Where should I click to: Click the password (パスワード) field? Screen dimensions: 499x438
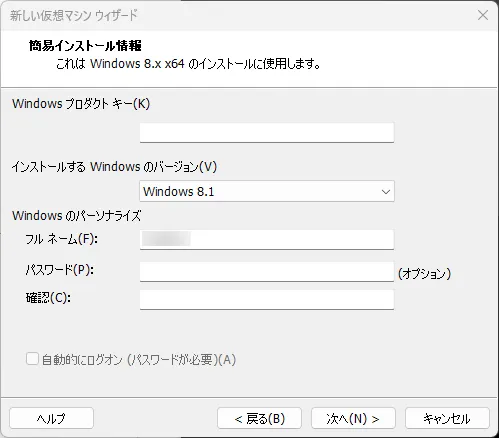click(267, 271)
